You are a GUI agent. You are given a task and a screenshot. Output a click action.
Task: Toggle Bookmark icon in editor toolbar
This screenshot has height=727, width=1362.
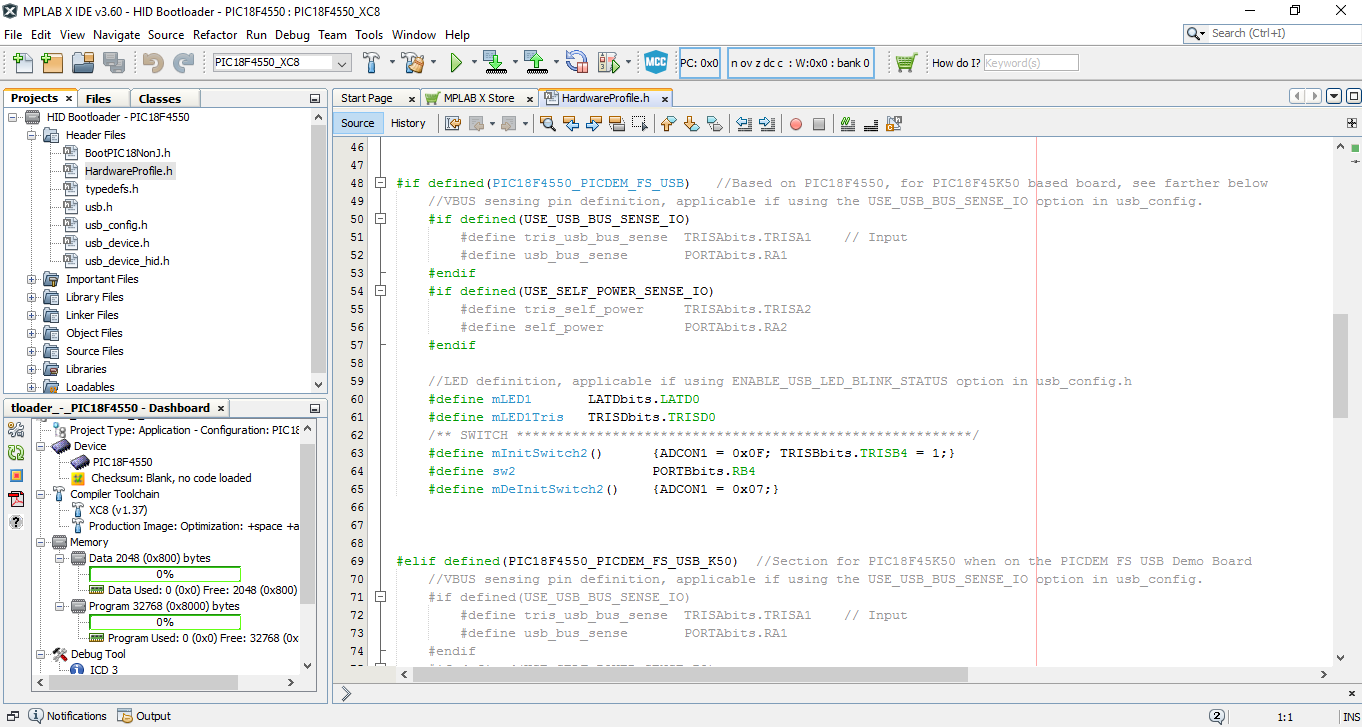click(x=714, y=124)
